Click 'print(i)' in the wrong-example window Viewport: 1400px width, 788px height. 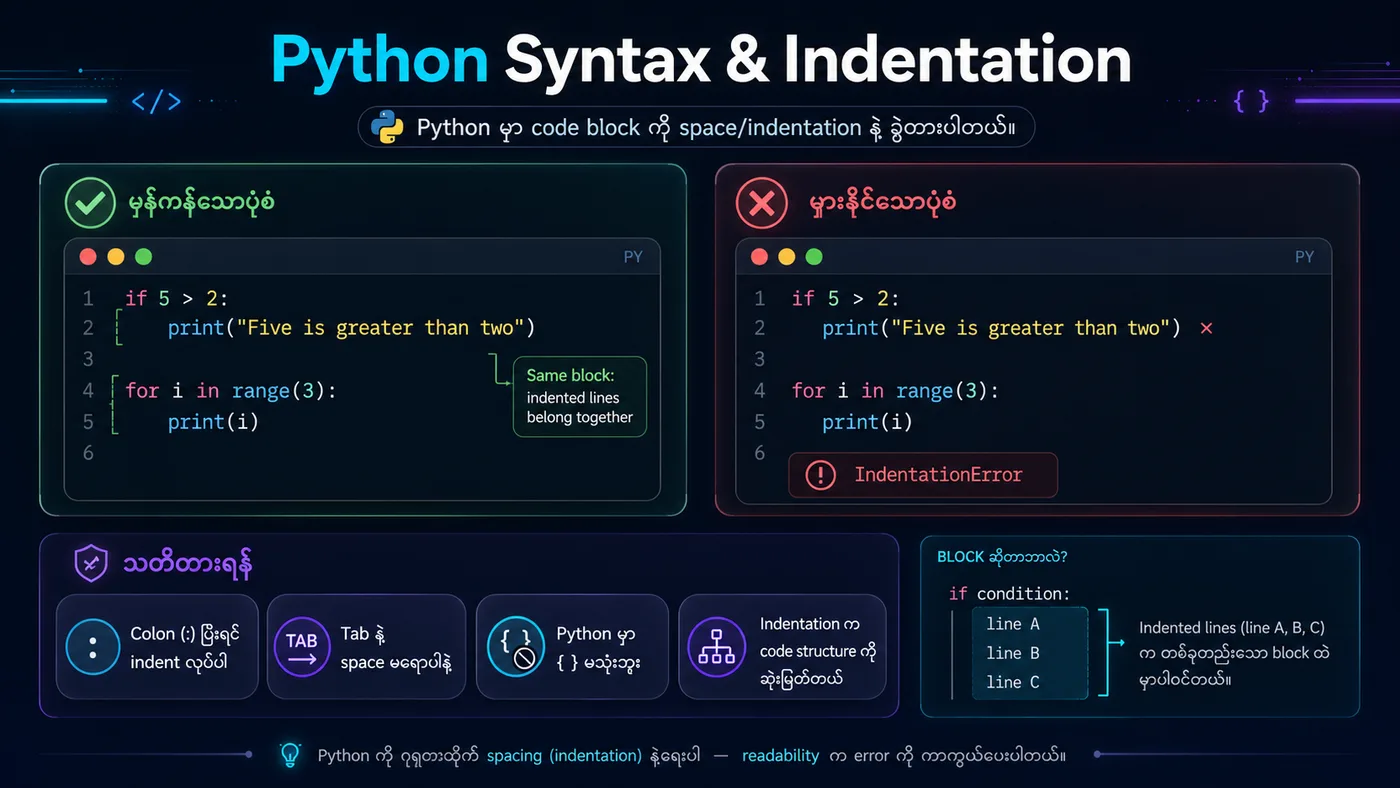click(867, 422)
